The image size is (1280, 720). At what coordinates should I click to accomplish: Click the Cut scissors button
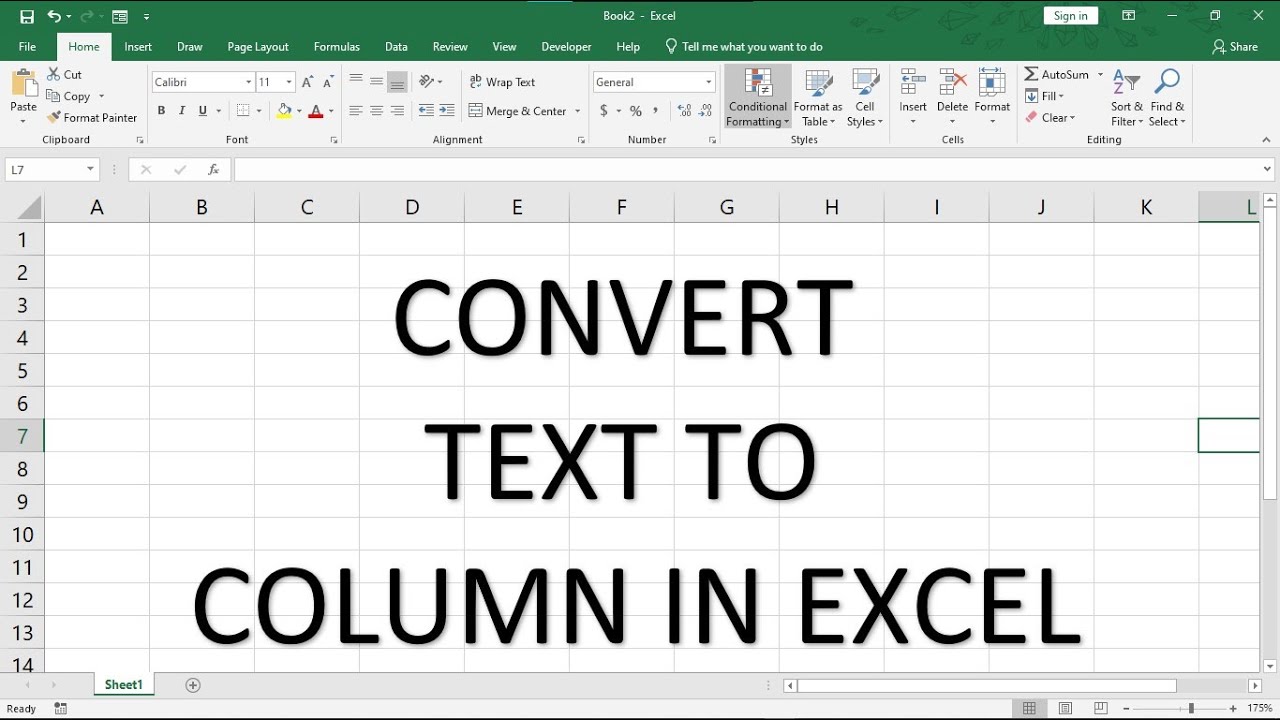coord(65,75)
